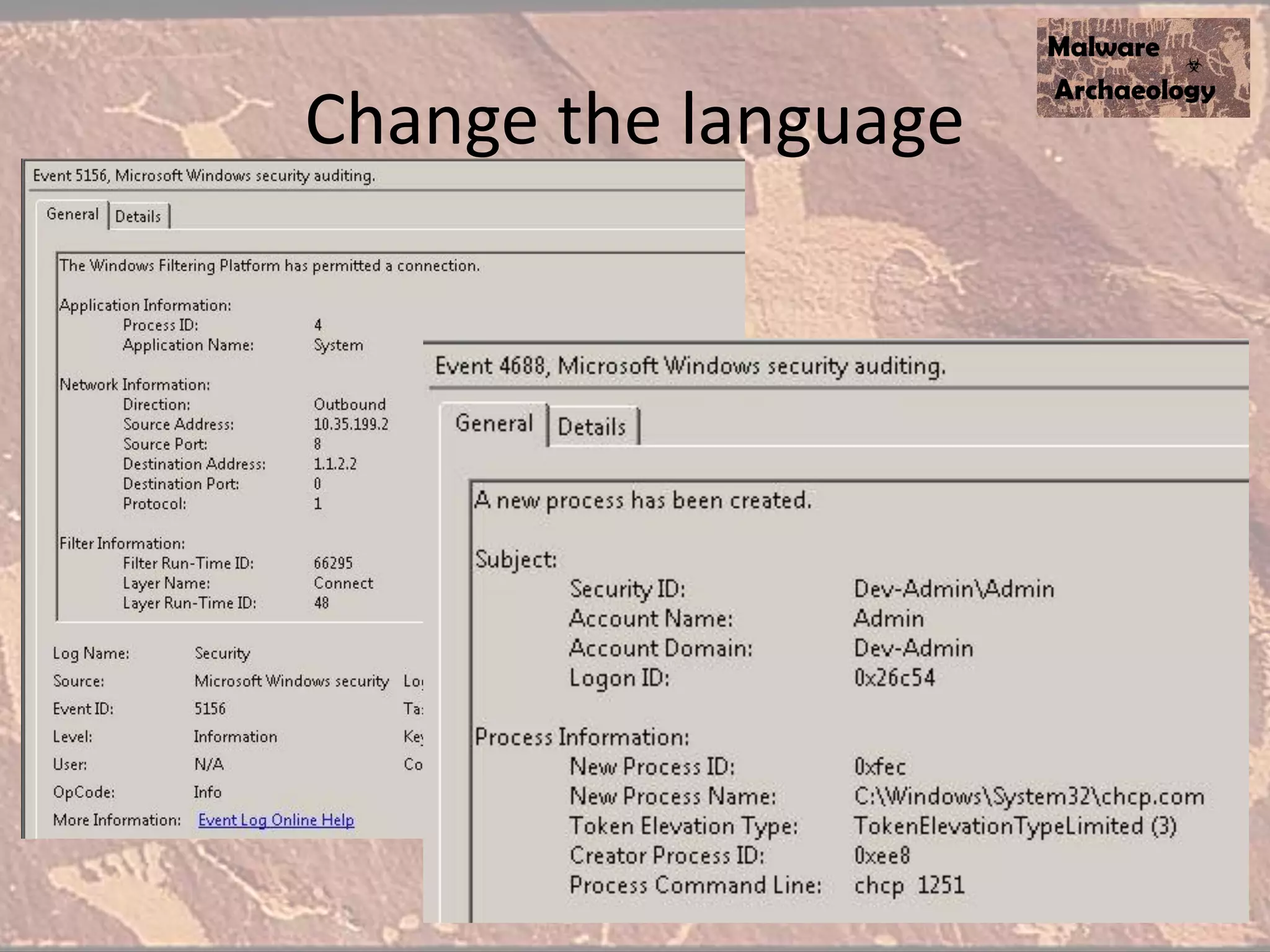Click the Log Name value 'Security'
The width and height of the screenshot is (1270, 952).
(222, 653)
